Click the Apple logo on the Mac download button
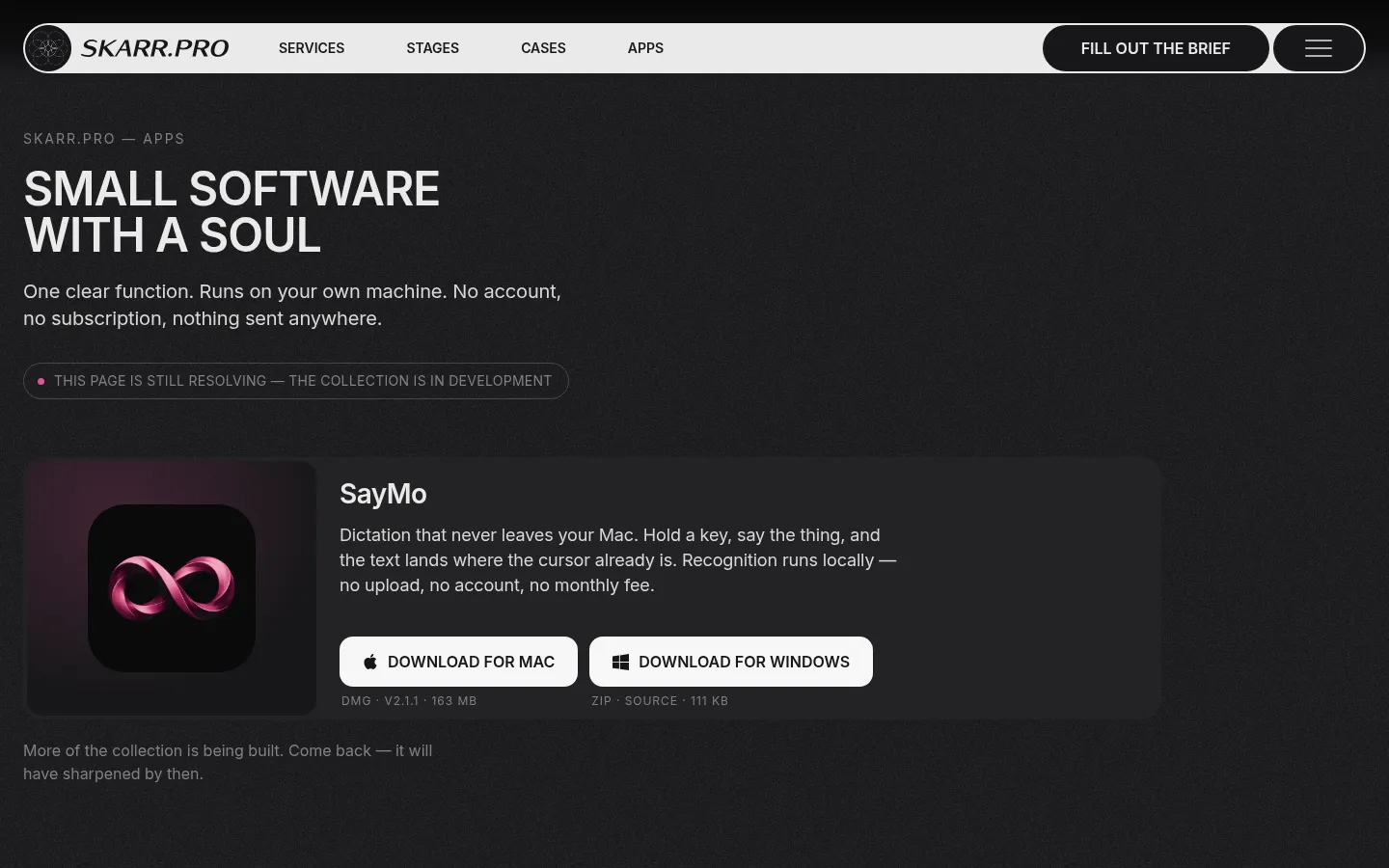Image resolution: width=1389 pixels, height=868 pixels. click(x=370, y=662)
